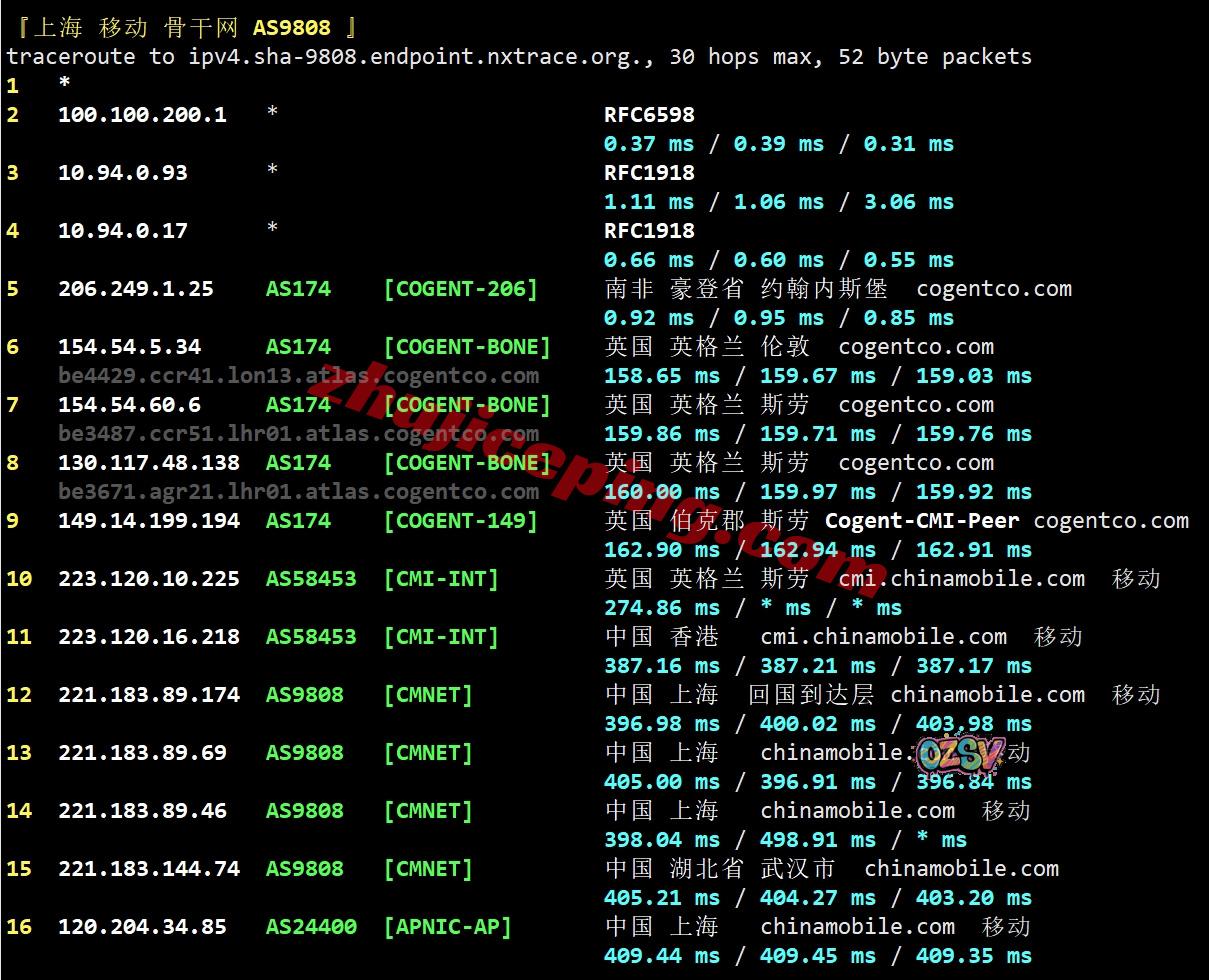Viewport: 1209px width, 980px height.
Task: Click IP address 10.94.0.93
Action: pos(123,173)
